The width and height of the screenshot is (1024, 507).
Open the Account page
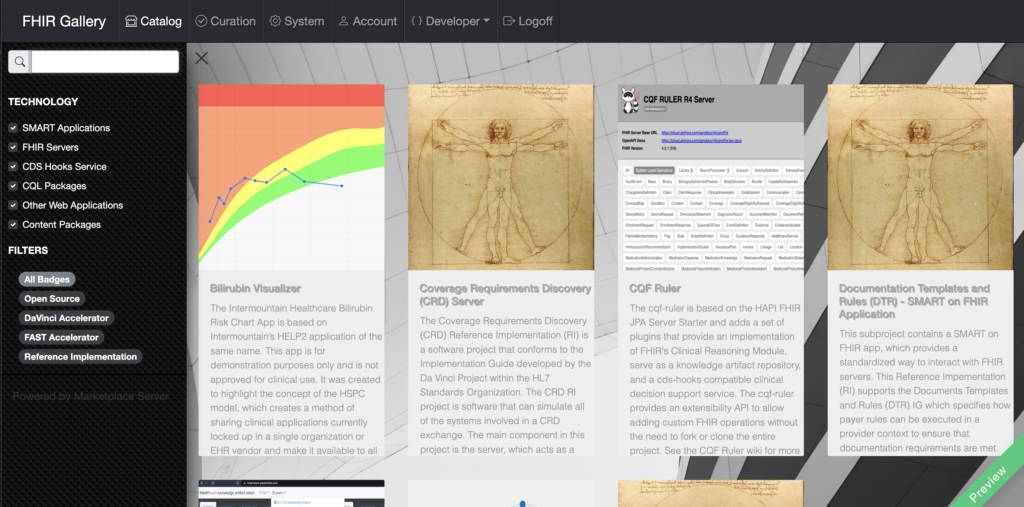pos(368,21)
